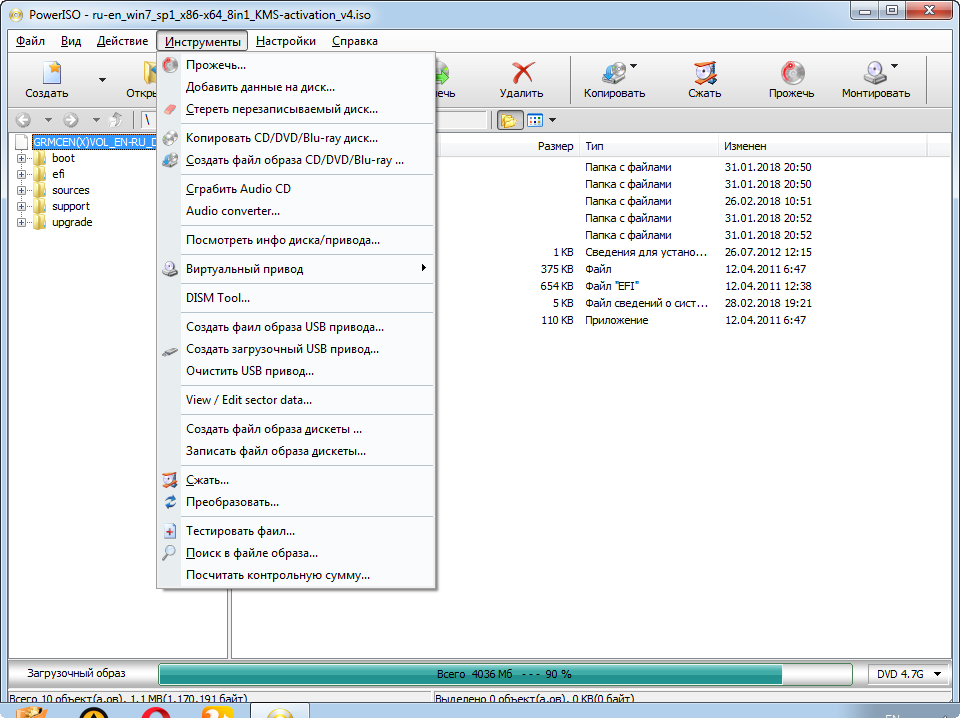Choose Создать файл образа USB привода...

coord(296,327)
